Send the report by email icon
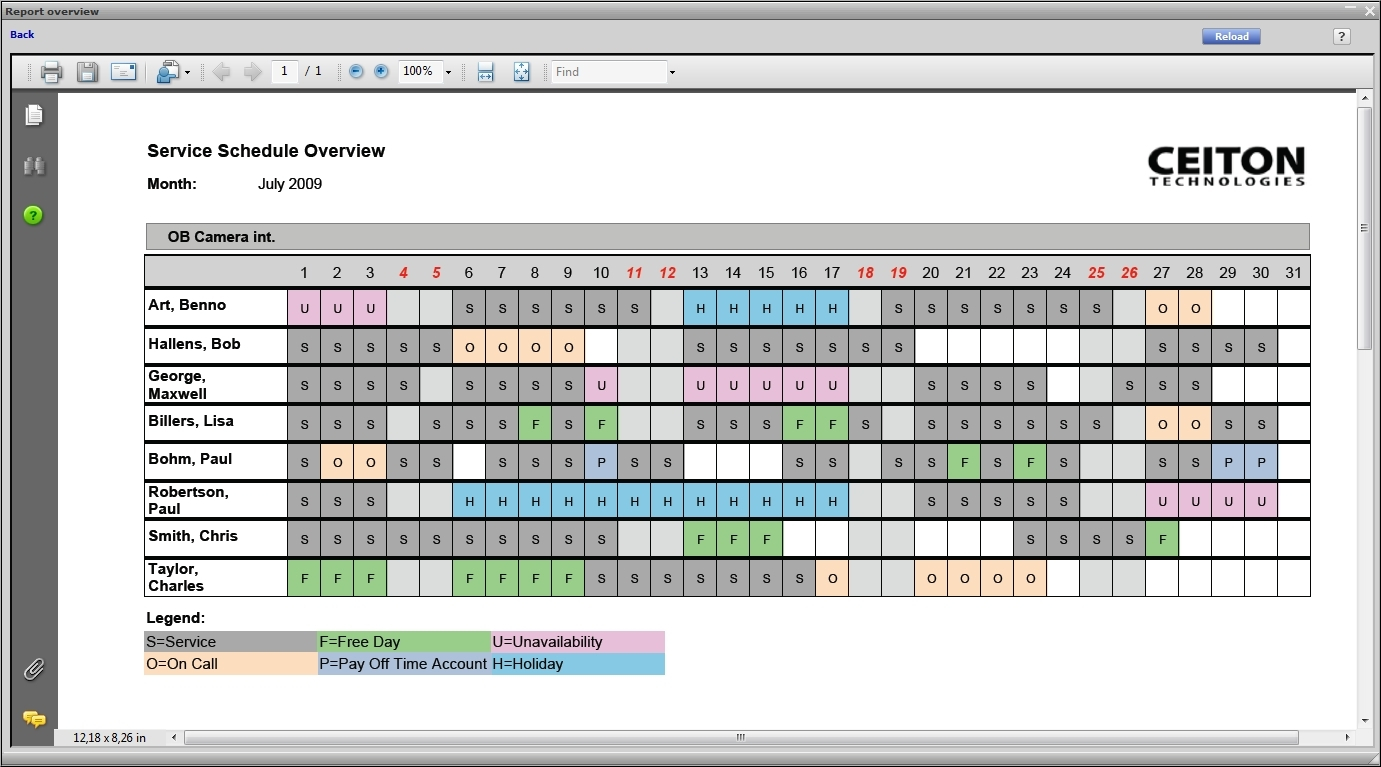This screenshot has width=1381, height=767. click(x=124, y=72)
